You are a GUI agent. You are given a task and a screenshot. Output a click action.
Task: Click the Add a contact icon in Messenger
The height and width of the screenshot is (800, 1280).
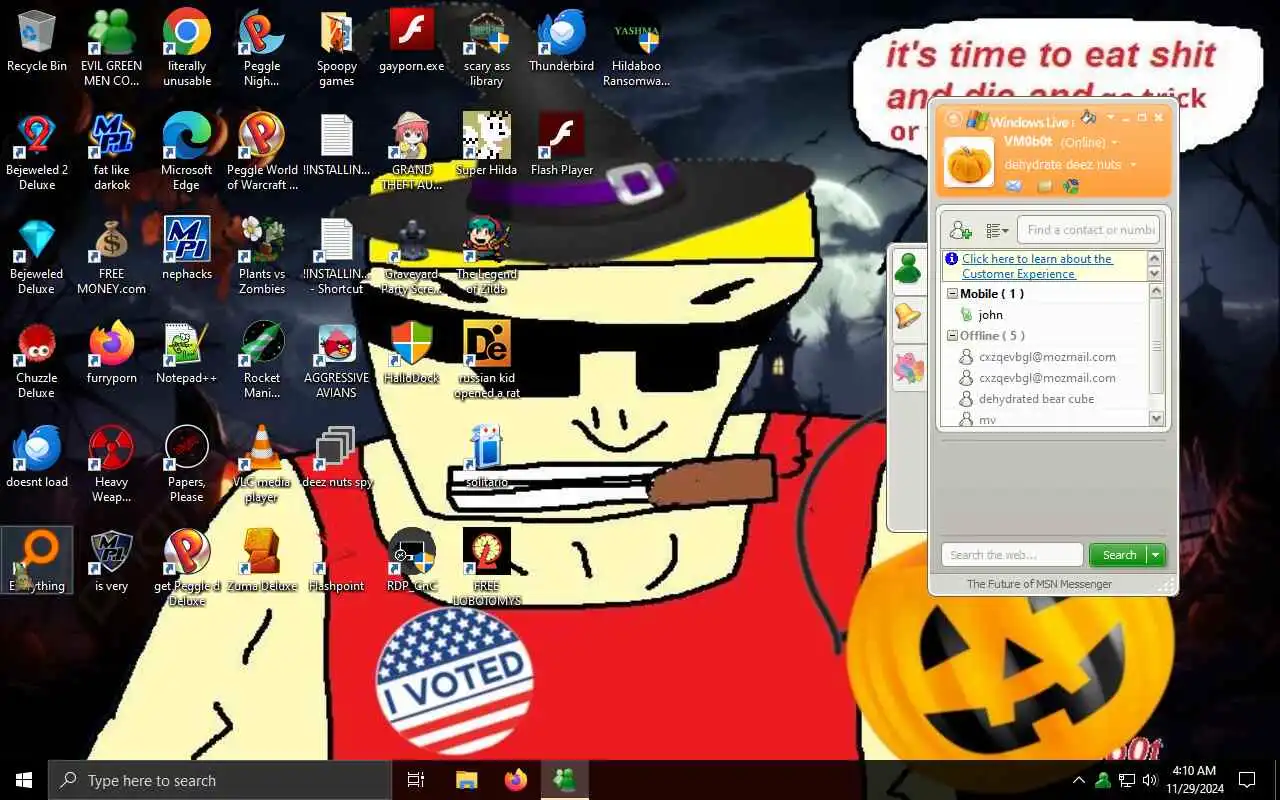(x=960, y=230)
